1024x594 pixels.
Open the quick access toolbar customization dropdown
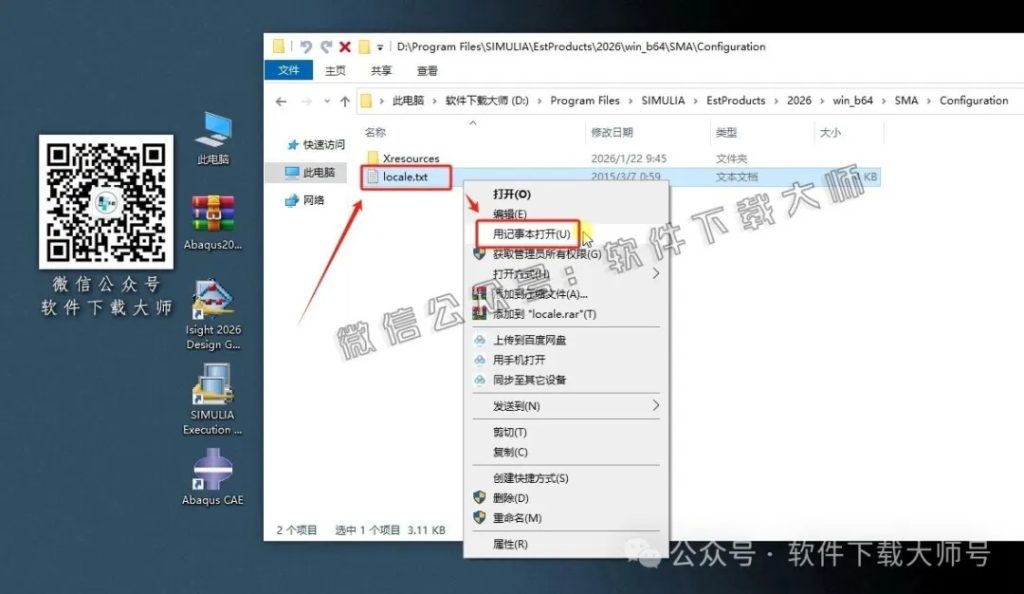click(379, 46)
